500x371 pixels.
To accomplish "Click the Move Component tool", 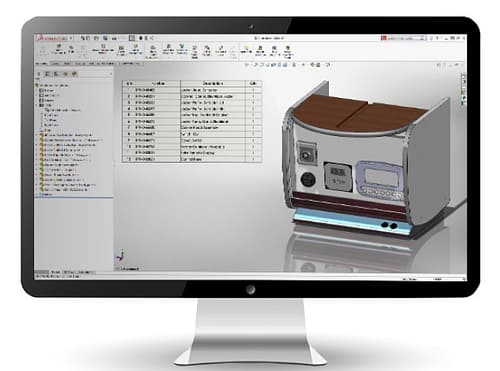I will tap(136, 50).
